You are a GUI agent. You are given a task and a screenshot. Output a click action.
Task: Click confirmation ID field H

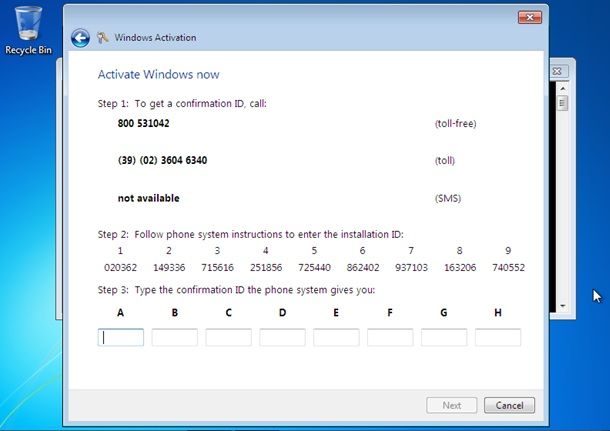point(498,337)
